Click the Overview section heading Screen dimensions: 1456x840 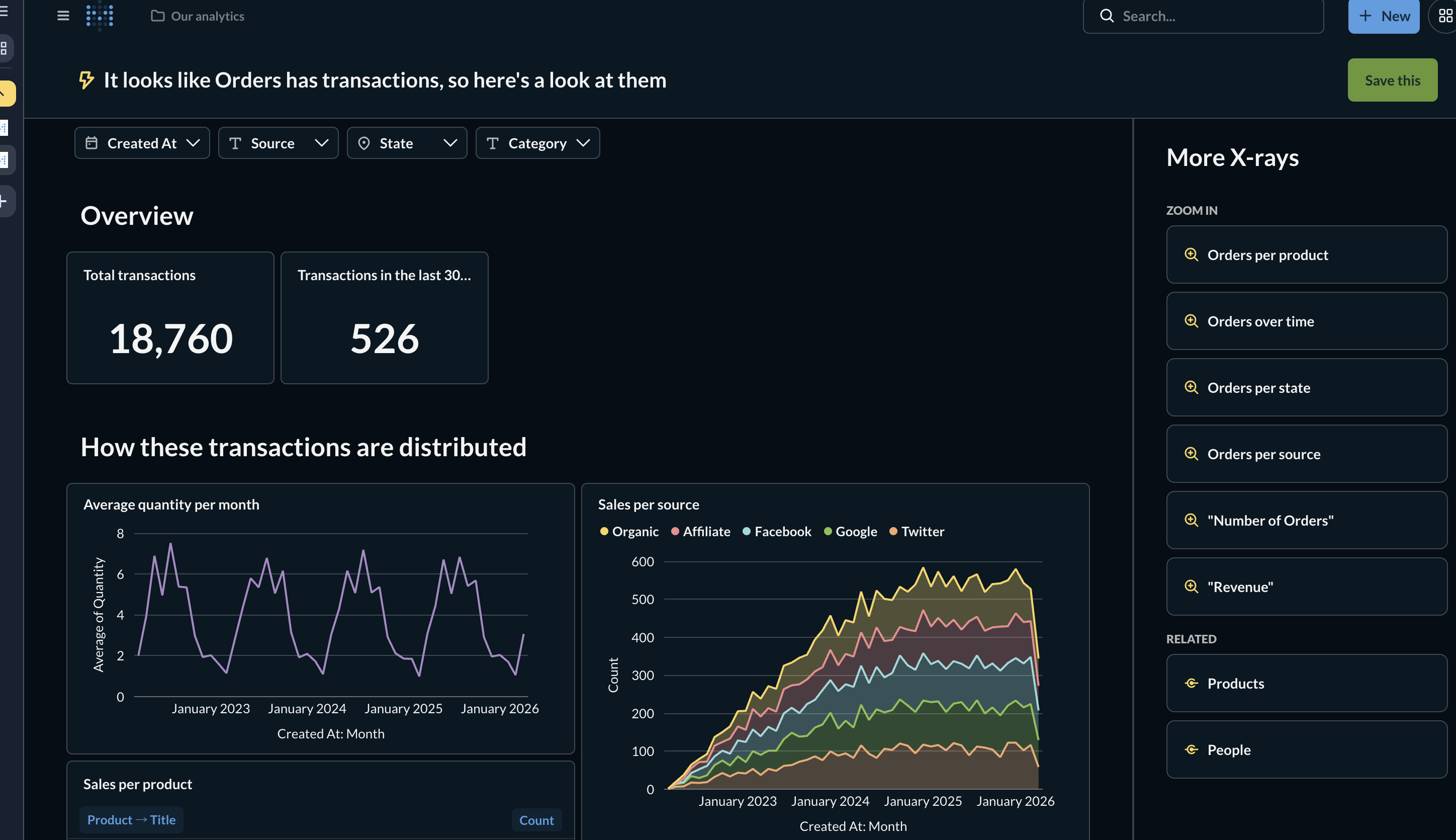click(137, 216)
